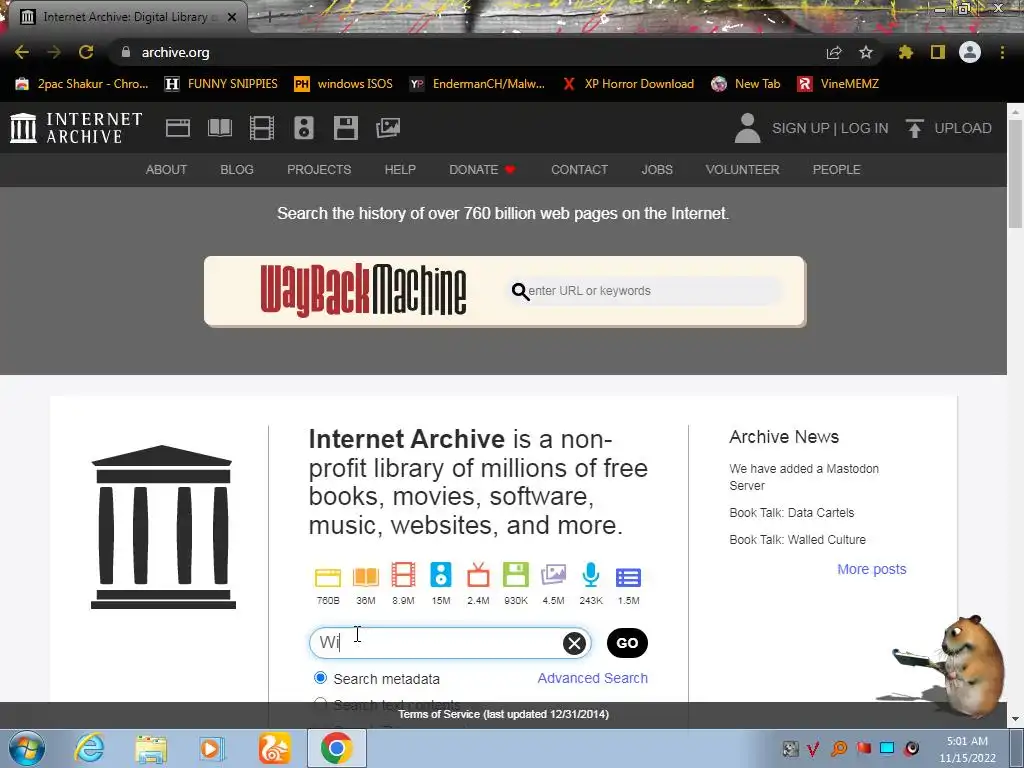Open Book Talk: Walled Culture post
Image resolution: width=1024 pixels, height=768 pixels.
[797, 539]
